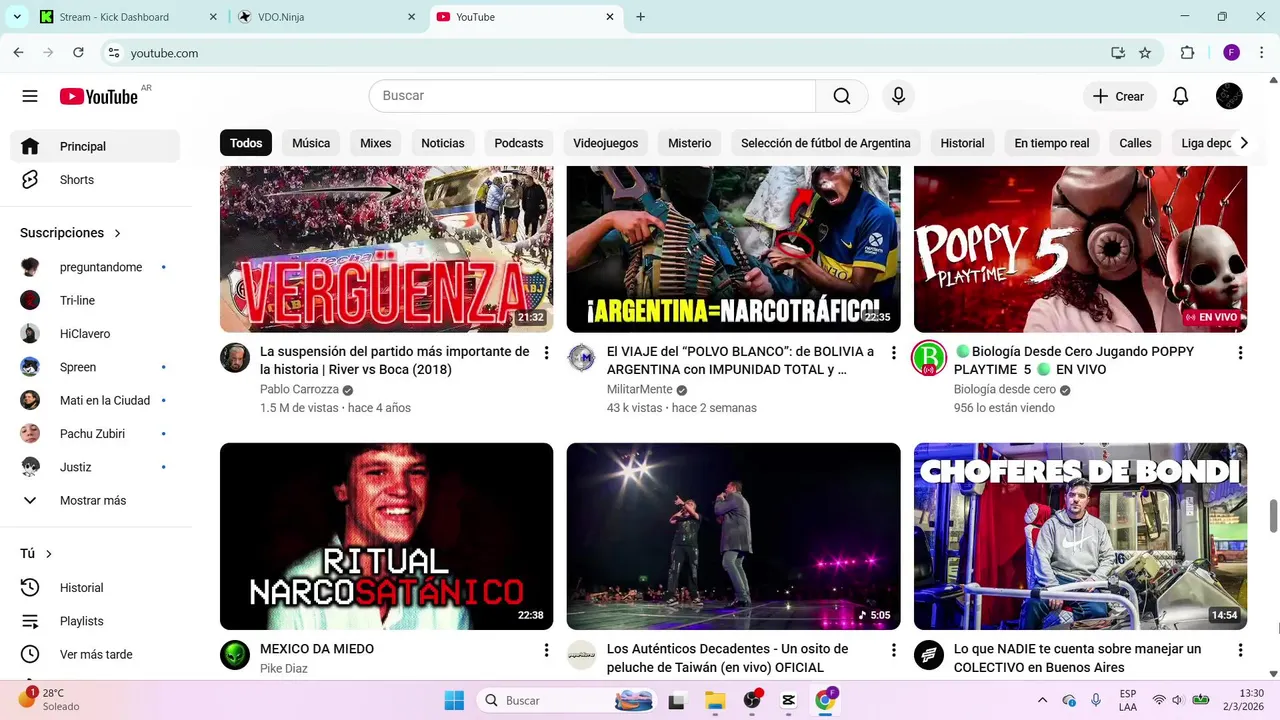Select the Noticias filter chip
The image size is (1280, 720).
pyautogui.click(x=443, y=143)
